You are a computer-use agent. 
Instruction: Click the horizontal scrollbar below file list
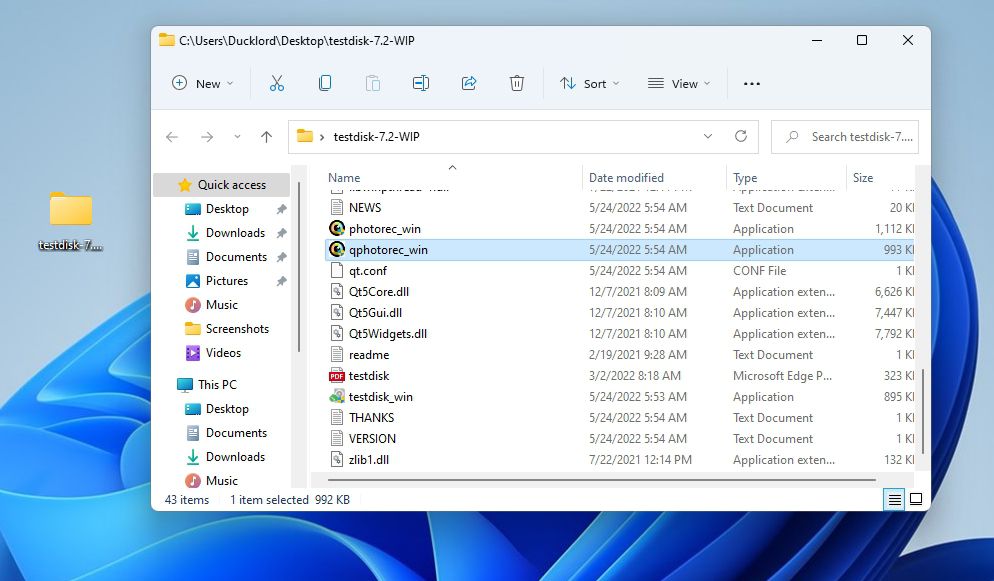602,480
